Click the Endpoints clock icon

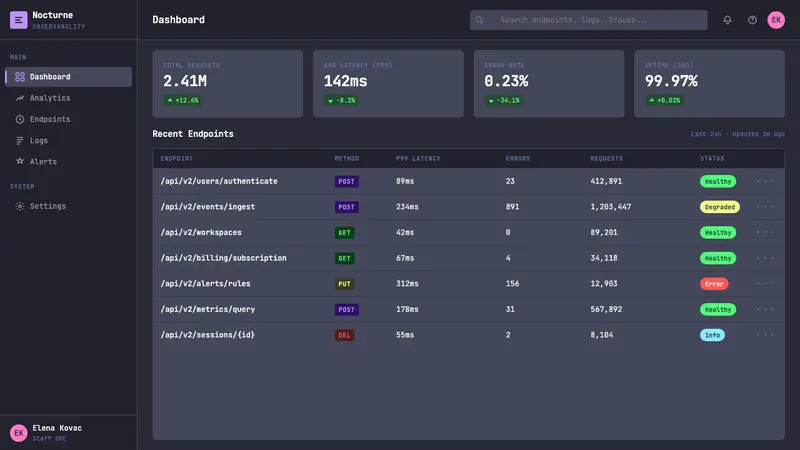(x=20, y=119)
